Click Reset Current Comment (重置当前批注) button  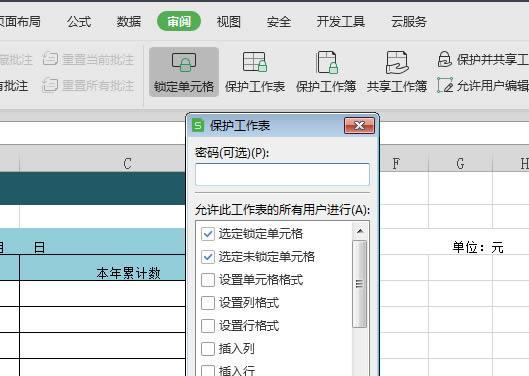tap(89, 59)
